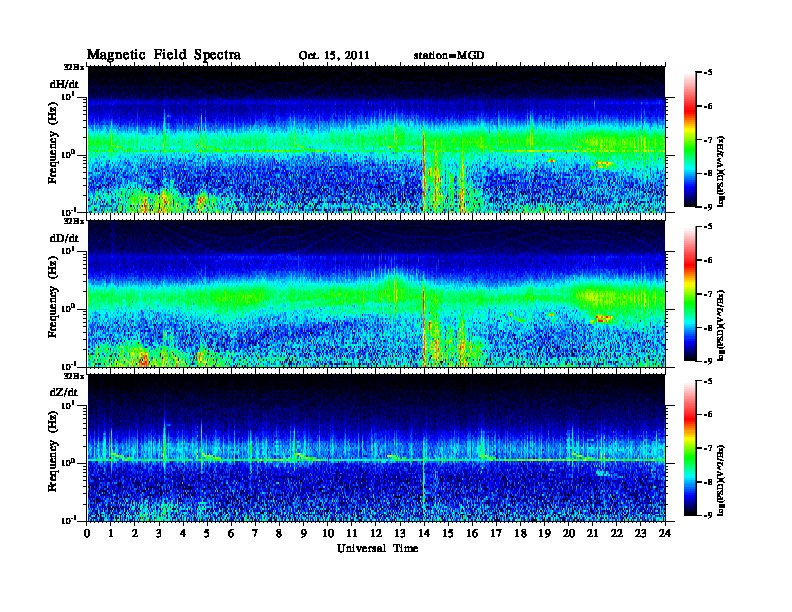This screenshot has width=792, height=612.
Task: Click the time axis tick label "16"
Action: tap(472, 534)
